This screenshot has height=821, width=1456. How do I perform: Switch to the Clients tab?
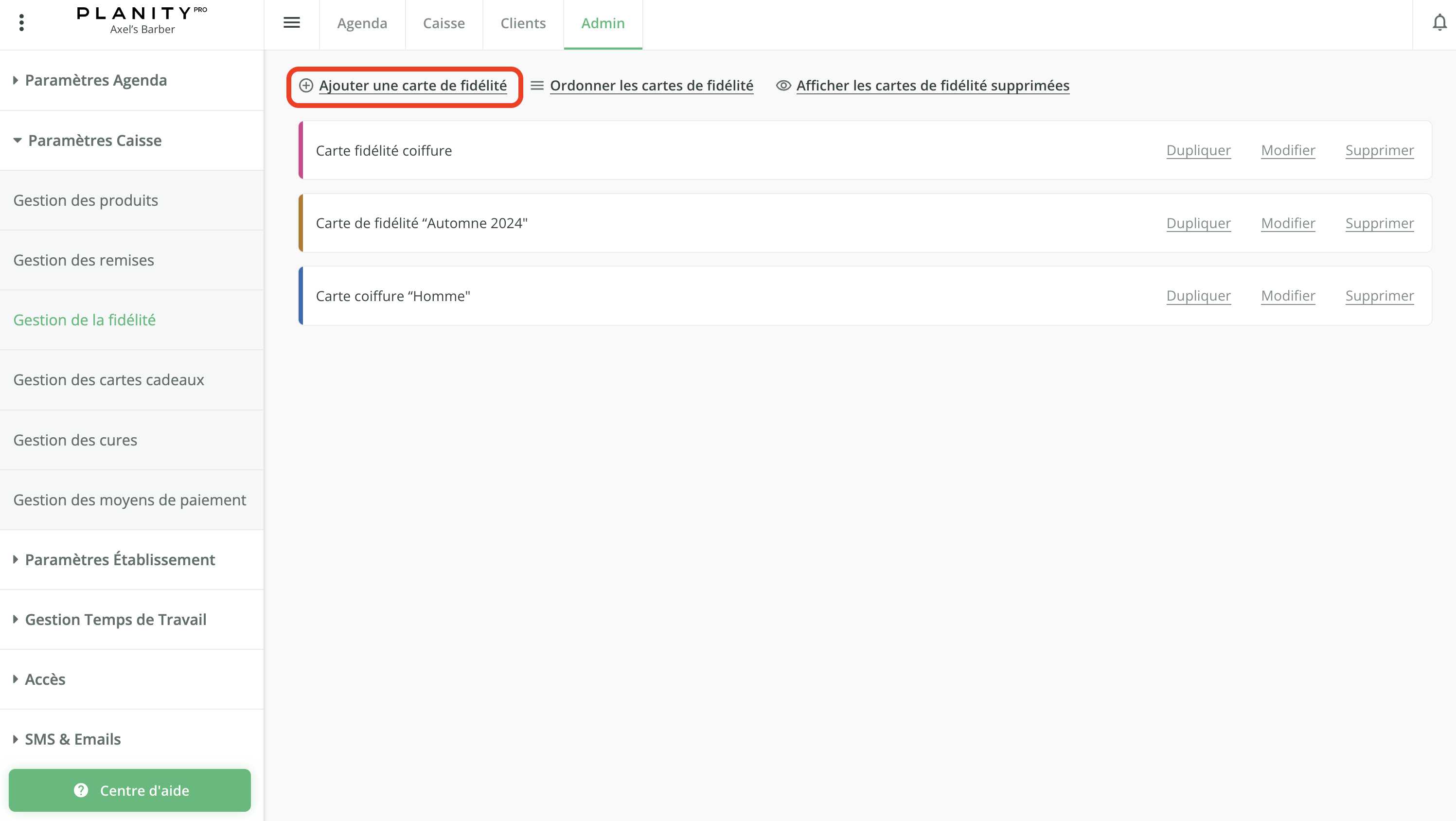[x=523, y=23]
